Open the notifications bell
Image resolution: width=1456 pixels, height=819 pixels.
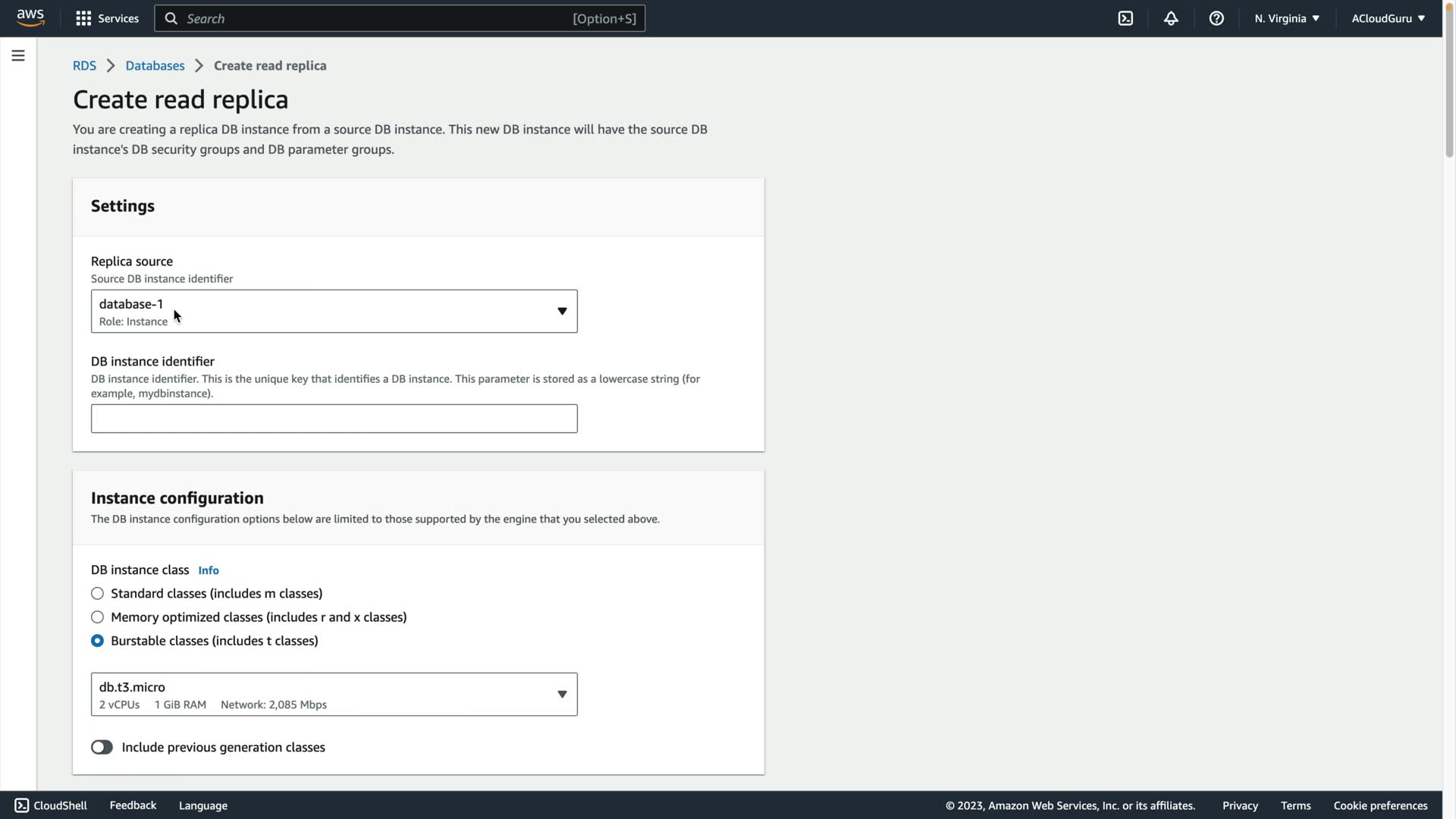pos(1171,18)
